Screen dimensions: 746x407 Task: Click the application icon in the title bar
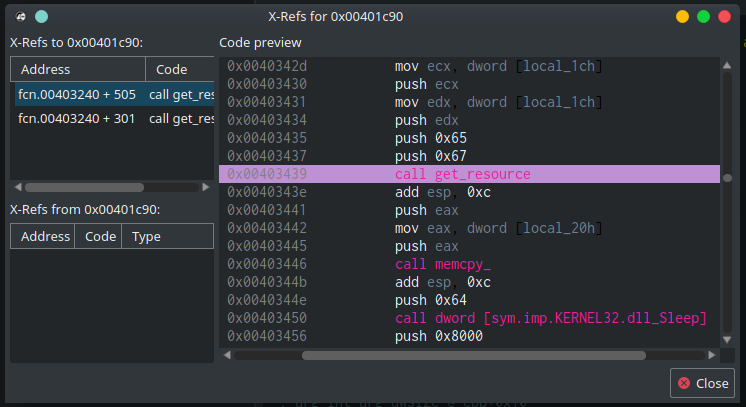(x=20, y=16)
